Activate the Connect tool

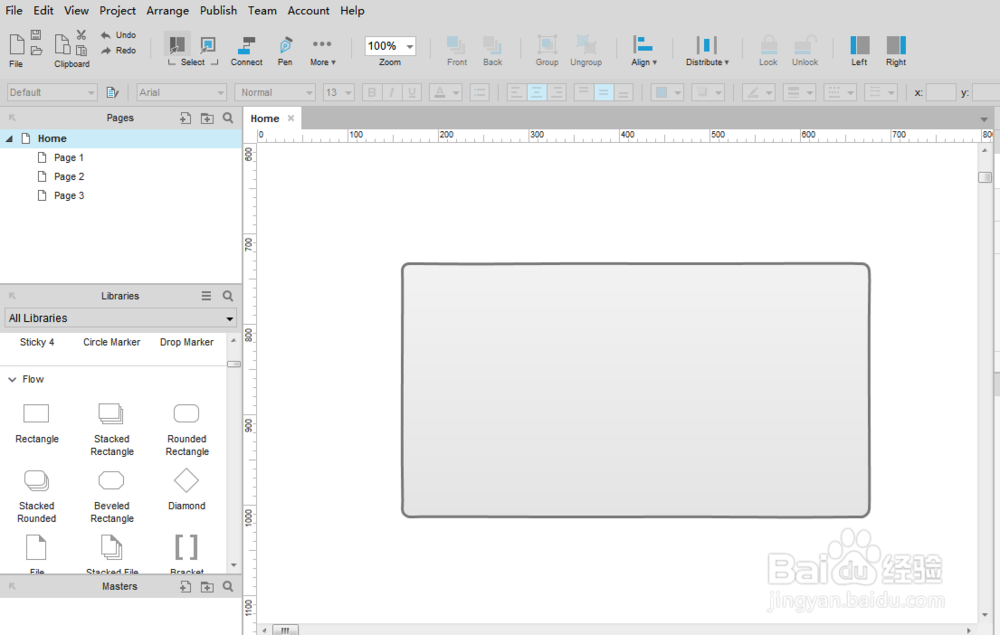pyautogui.click(x=246, y=45)
